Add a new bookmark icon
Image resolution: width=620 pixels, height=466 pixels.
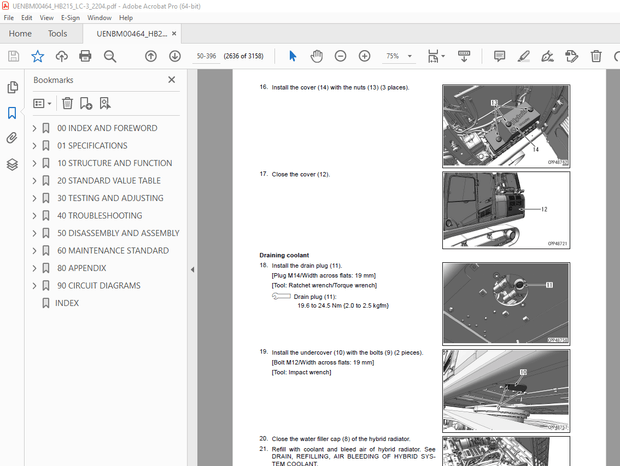86,103
